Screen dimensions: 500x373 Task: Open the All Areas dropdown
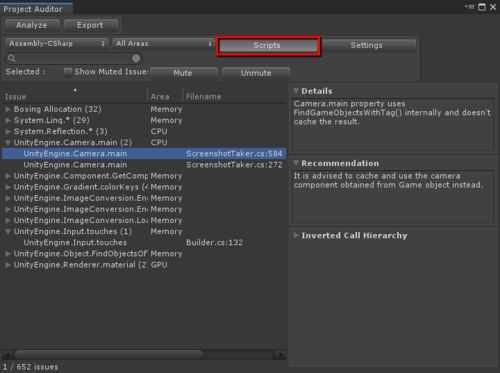[163, 44]
